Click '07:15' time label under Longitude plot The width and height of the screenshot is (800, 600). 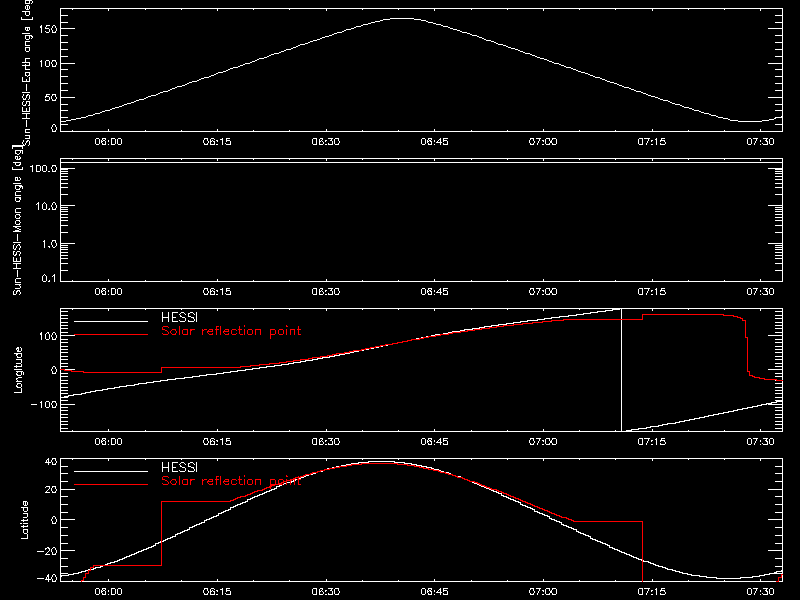[x=652, y=442]
